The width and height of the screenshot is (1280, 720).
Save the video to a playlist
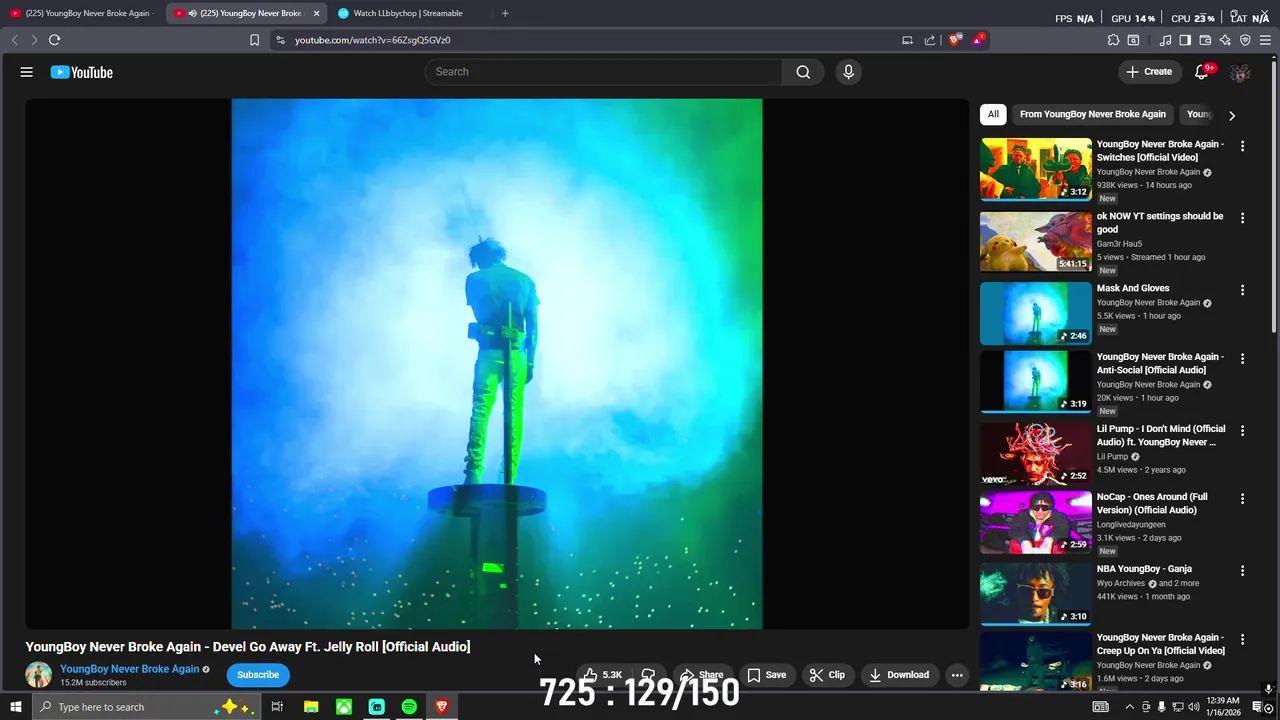(x=766, y=675)
